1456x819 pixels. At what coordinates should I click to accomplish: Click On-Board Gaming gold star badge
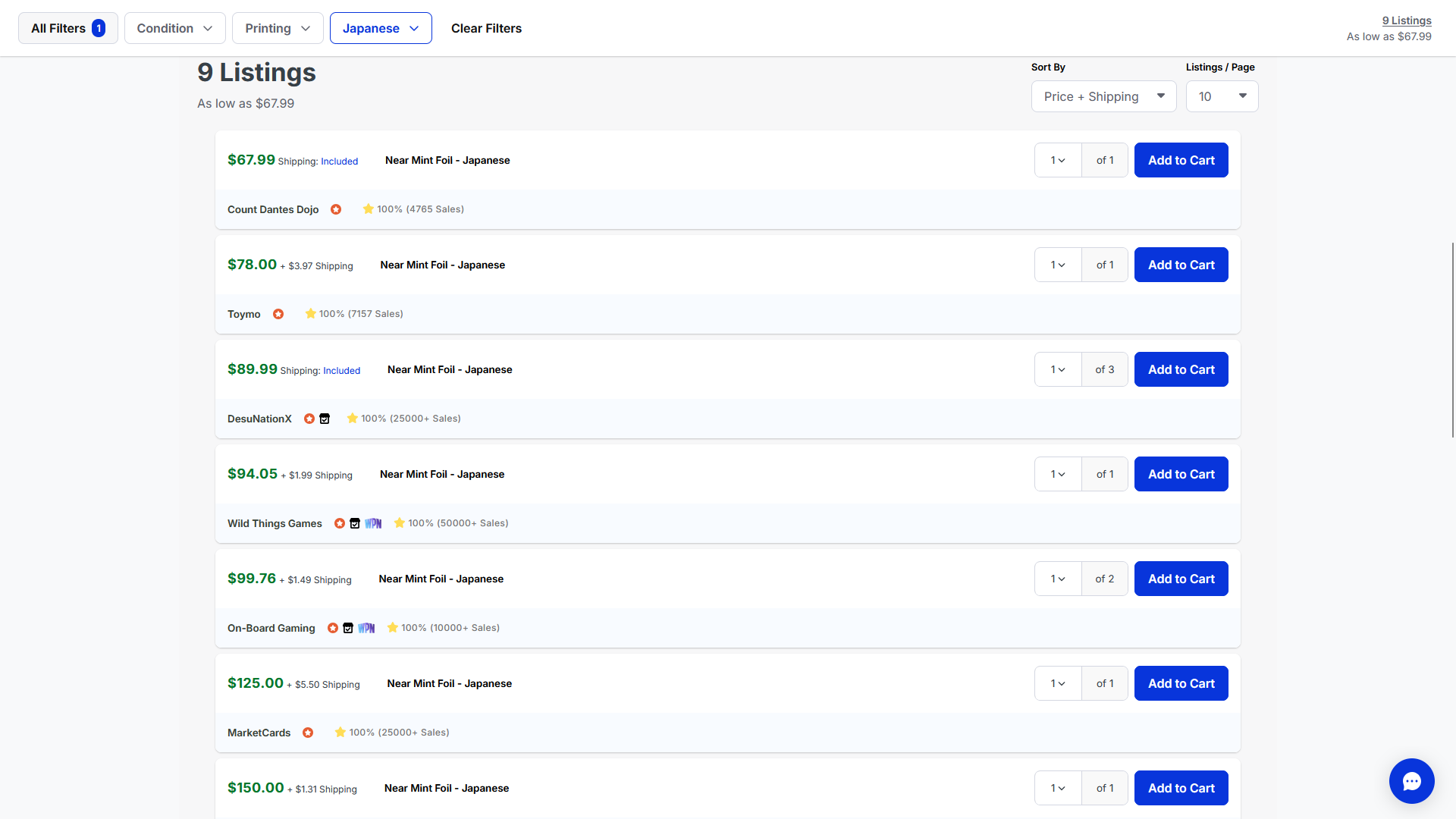click(333, 628)
